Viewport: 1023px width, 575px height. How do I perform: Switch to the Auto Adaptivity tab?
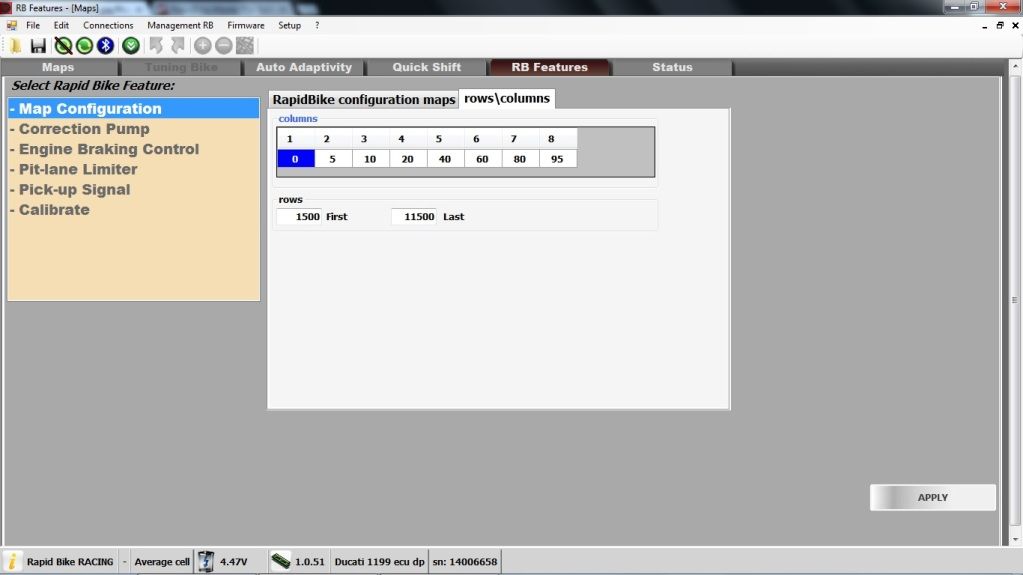pyautogui.click(x=304, y=67)
